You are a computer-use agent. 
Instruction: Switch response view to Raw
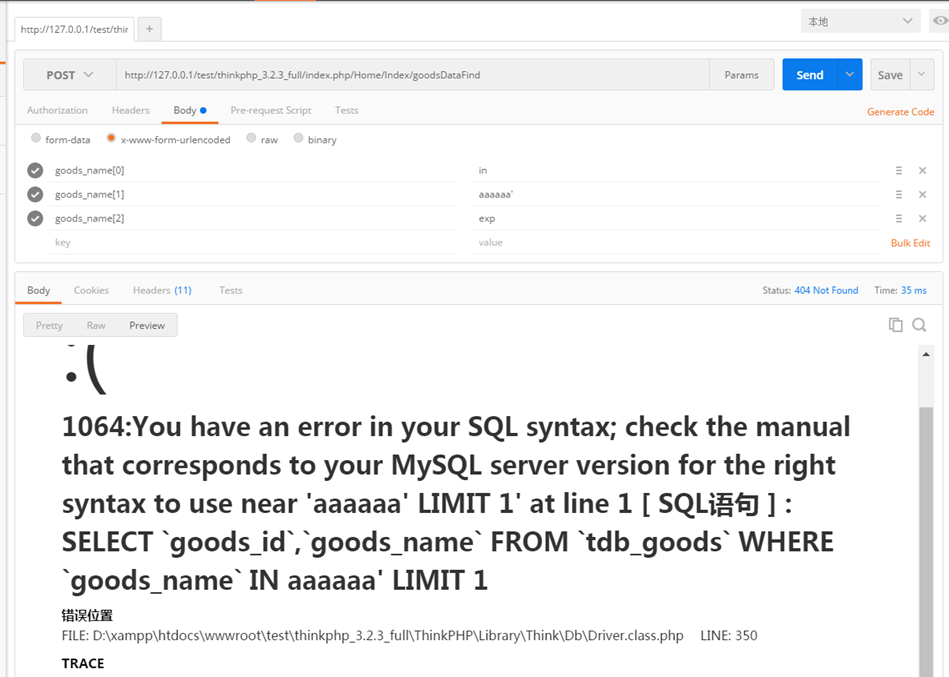[96, 325]
